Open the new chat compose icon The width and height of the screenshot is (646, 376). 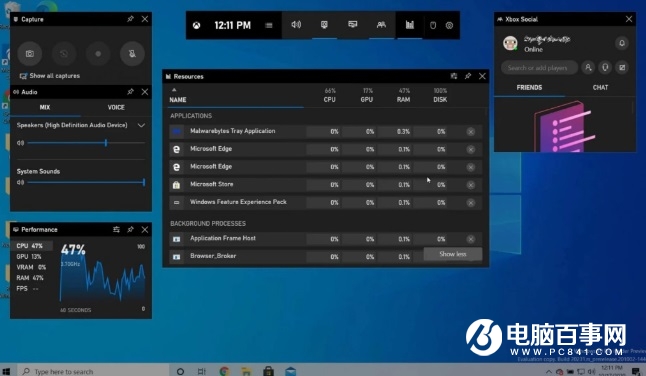click(x=623, y=68)
